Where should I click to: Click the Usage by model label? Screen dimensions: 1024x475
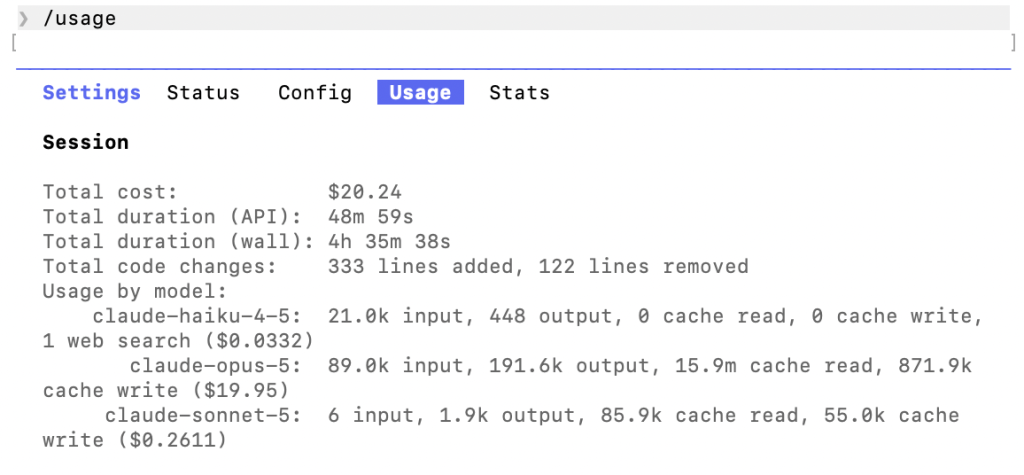[x=135, y=291]
